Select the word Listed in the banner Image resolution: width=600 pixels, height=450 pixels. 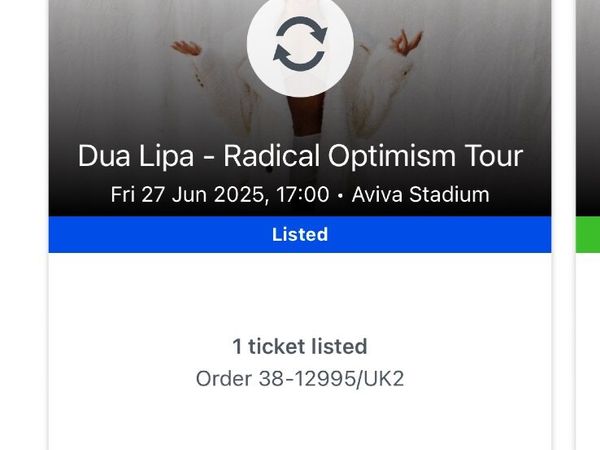(x=300, y=234)
